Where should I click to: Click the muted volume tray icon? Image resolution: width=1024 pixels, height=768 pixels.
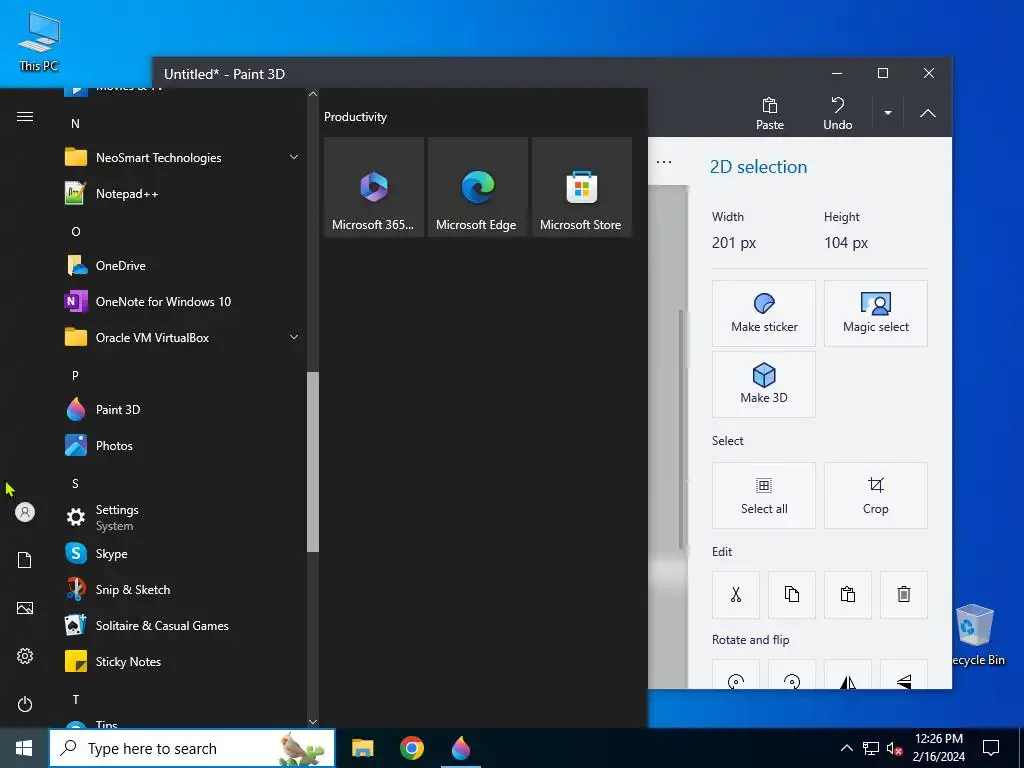coord(894,749)
